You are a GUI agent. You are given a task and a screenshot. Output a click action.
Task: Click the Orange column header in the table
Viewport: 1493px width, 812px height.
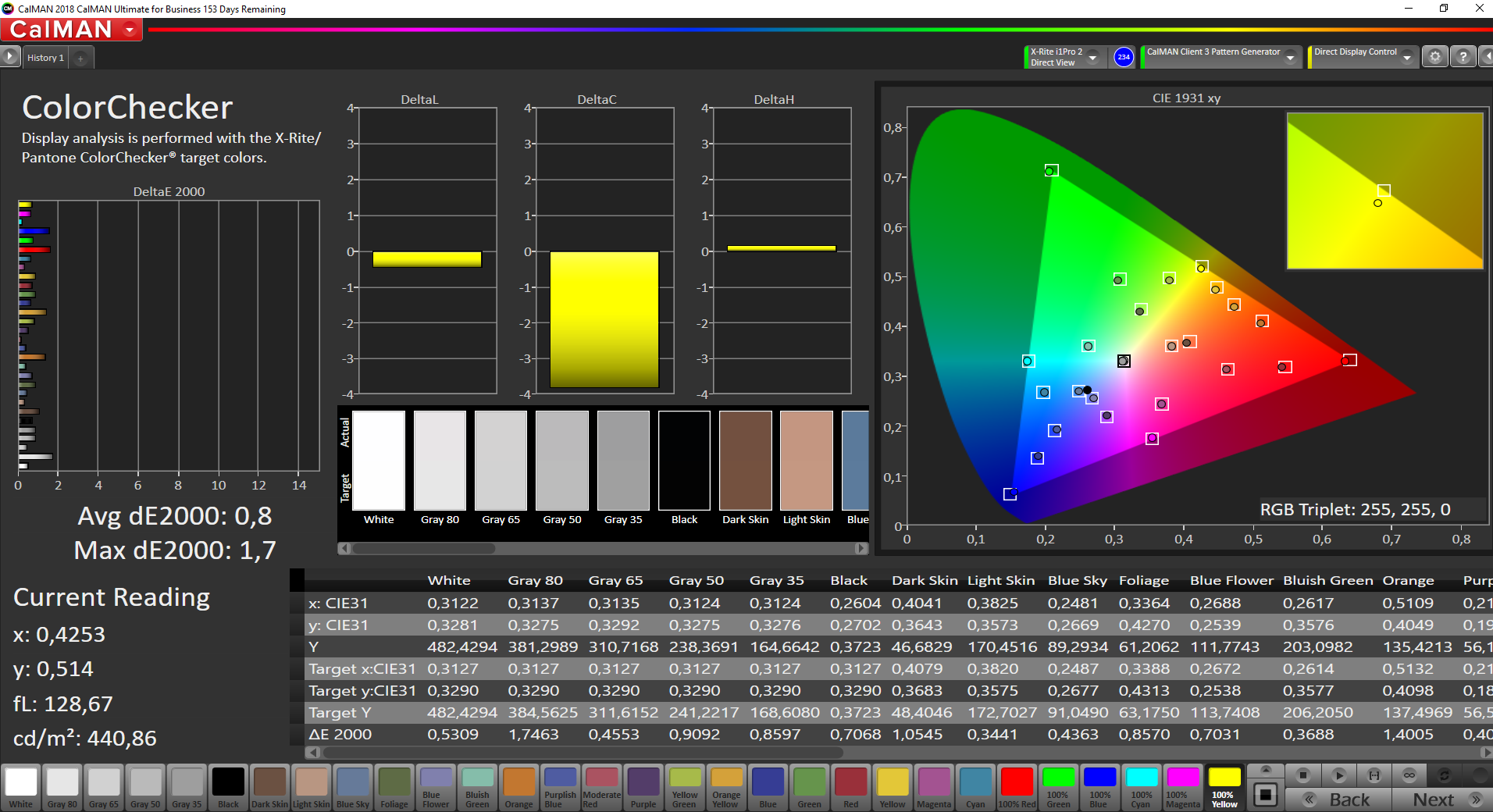1408,580
